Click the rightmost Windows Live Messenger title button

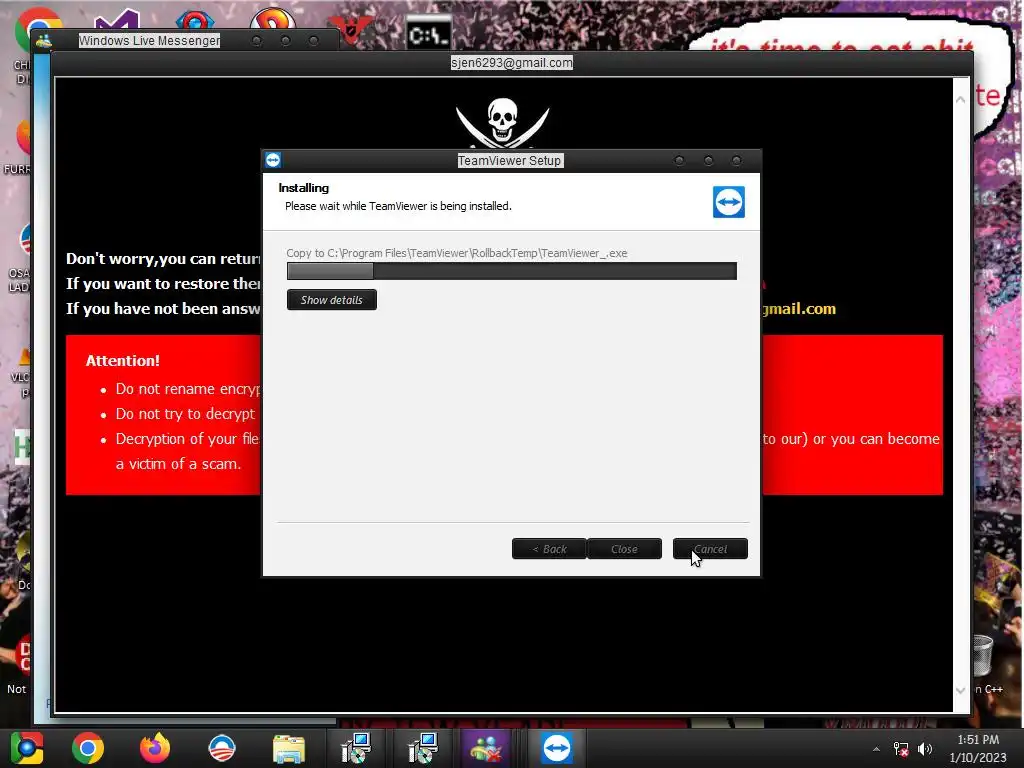pos(313,40)
